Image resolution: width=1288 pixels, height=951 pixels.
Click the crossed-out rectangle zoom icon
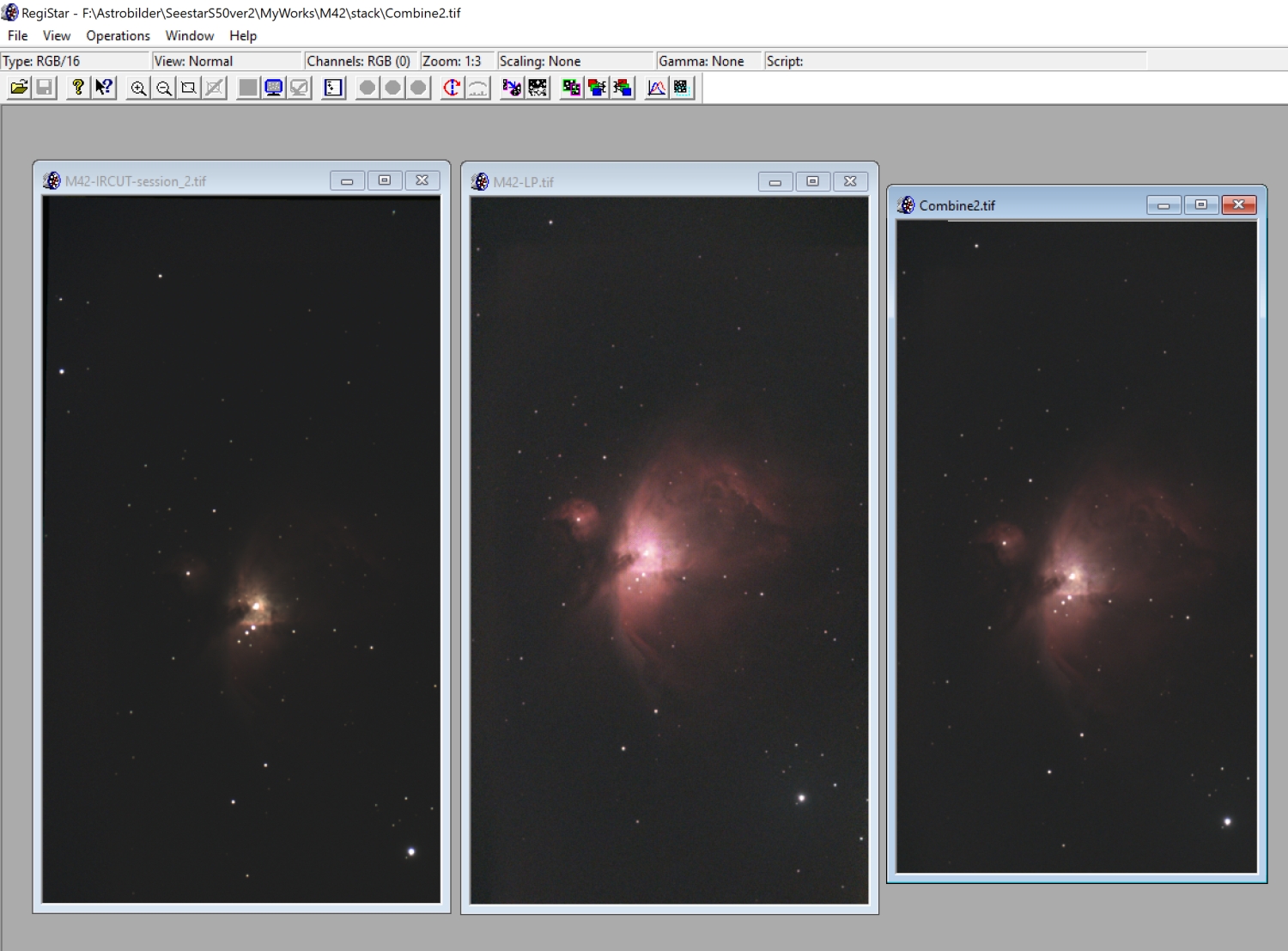click(215, 88)
